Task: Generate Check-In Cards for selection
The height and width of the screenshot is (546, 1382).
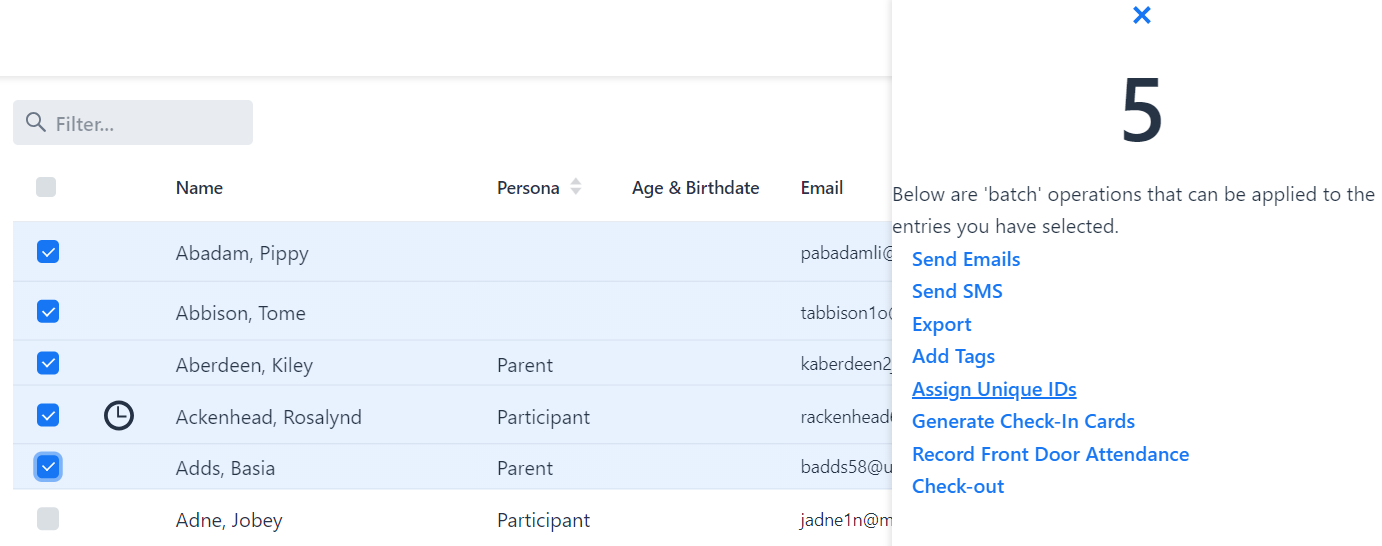Action: tap(1022, 421)
